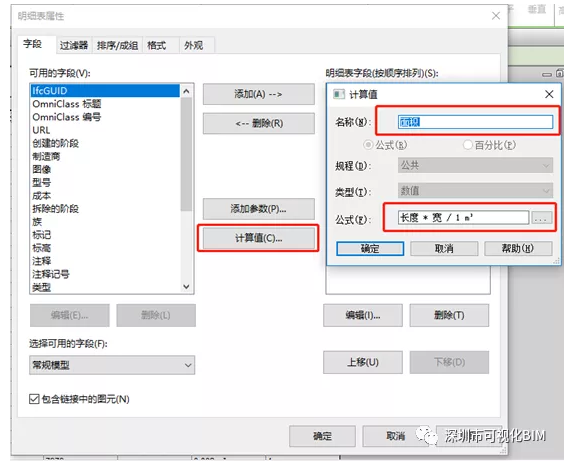Close the 明细表属性 dialog
Image resolution: width=572 pixels, height=468 pixels.
[496, 16]
